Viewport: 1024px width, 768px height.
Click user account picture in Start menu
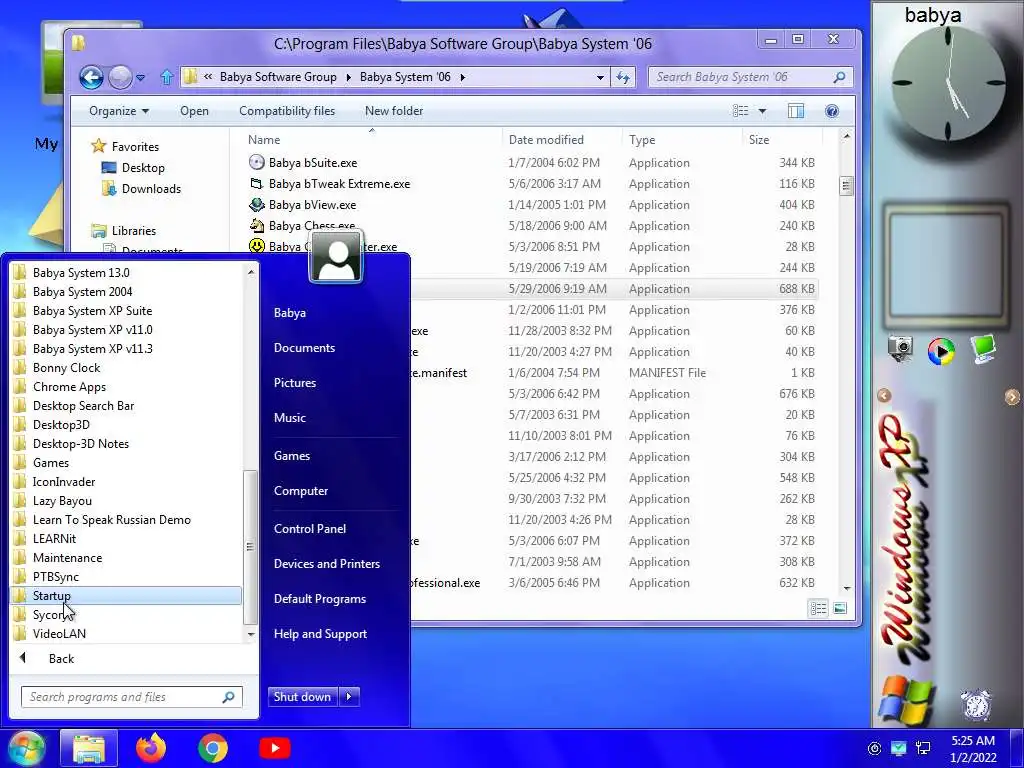point(336,257)
